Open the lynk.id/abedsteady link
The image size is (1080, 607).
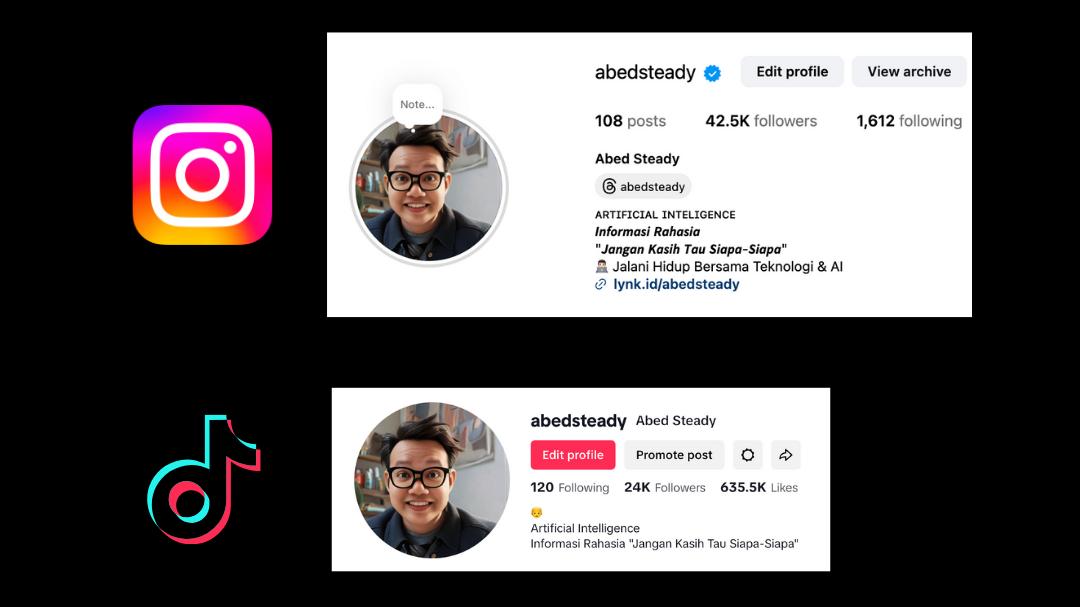coord(676,285)
